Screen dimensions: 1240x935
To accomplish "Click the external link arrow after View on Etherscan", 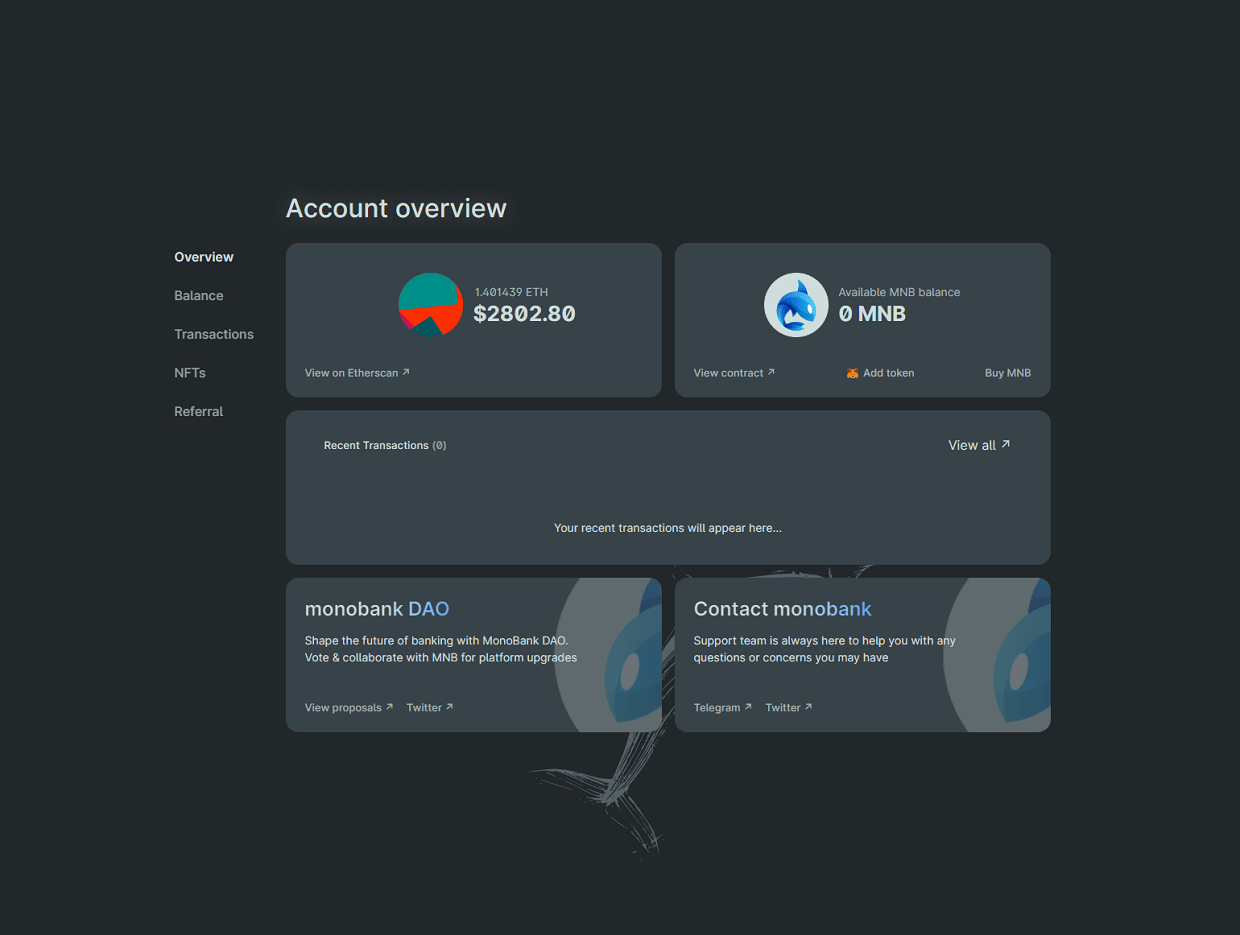I will click(406, 371).
